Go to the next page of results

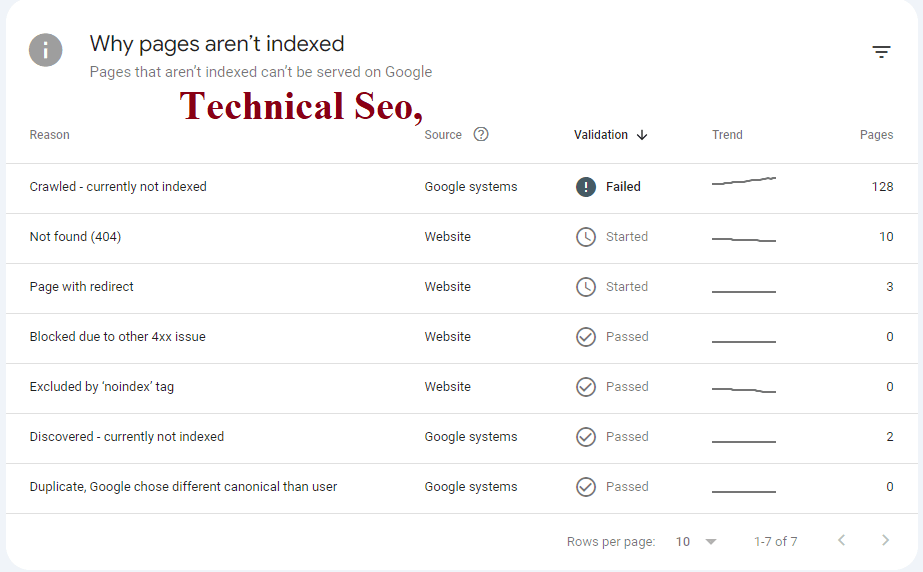click(x=885, y=541)
